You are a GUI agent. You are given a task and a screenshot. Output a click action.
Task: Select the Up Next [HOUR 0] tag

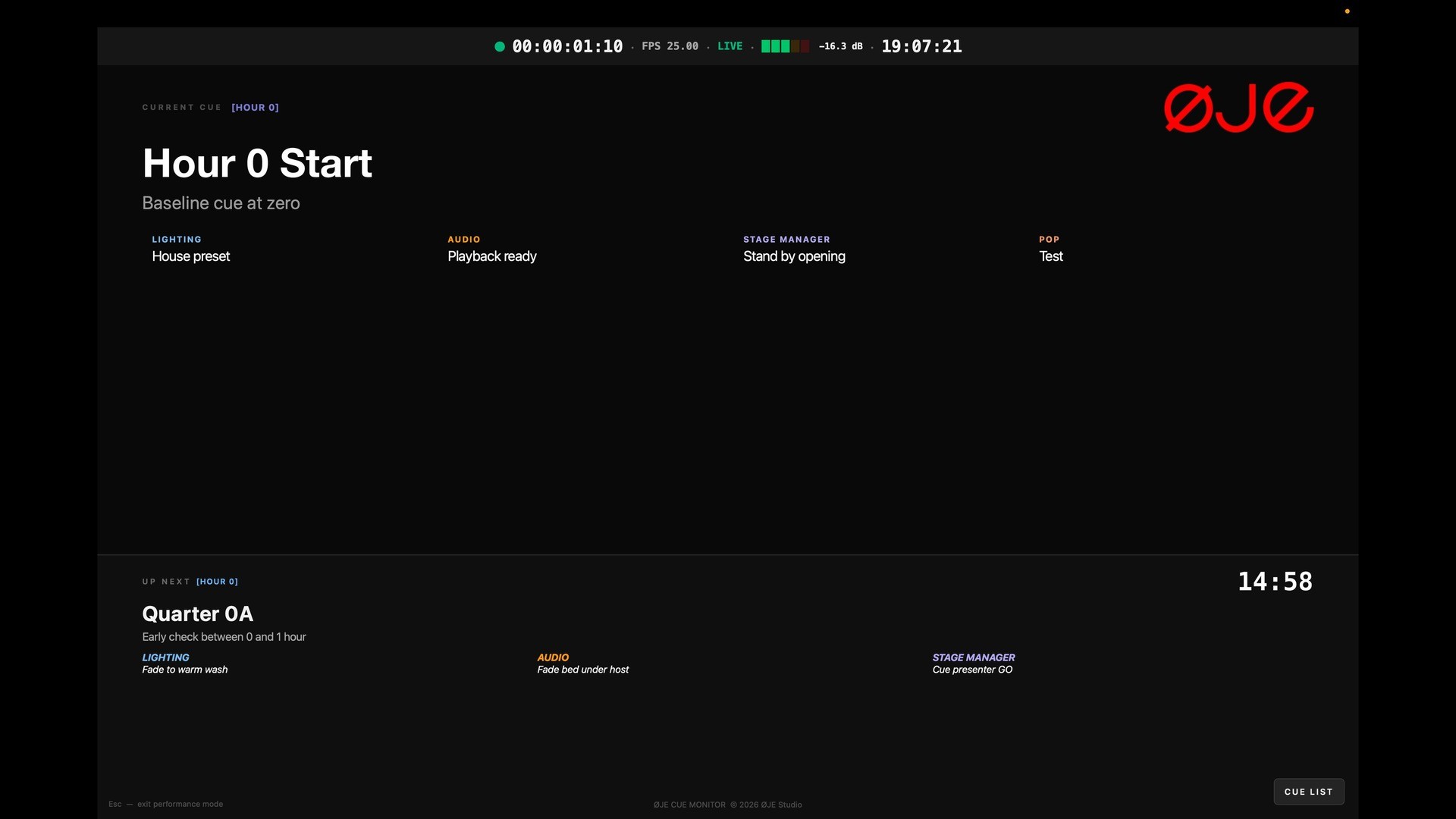point(217,582)
